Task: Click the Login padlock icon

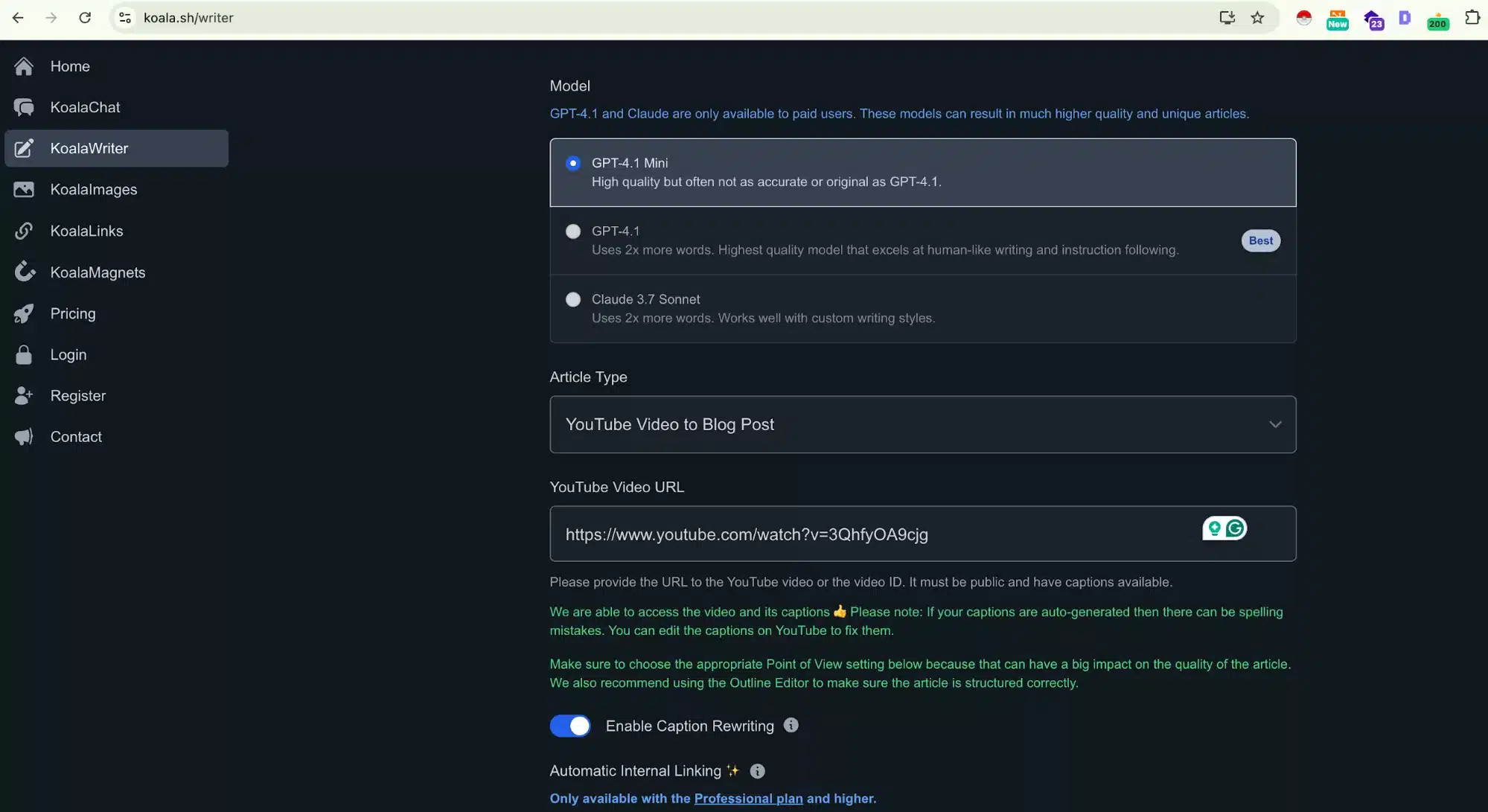Action: [x=24, y=354]
